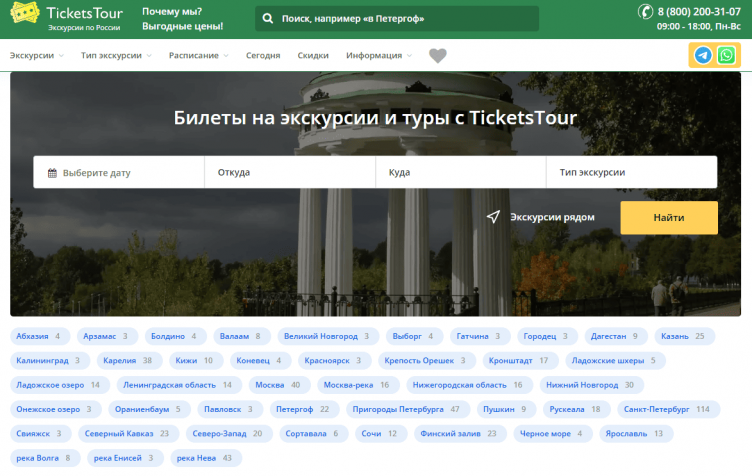Image resolution: width=752 pixels, height=476 pixels.
Task: Call phone number 8 (800) 200-31-07
Action: pos(699,12)
